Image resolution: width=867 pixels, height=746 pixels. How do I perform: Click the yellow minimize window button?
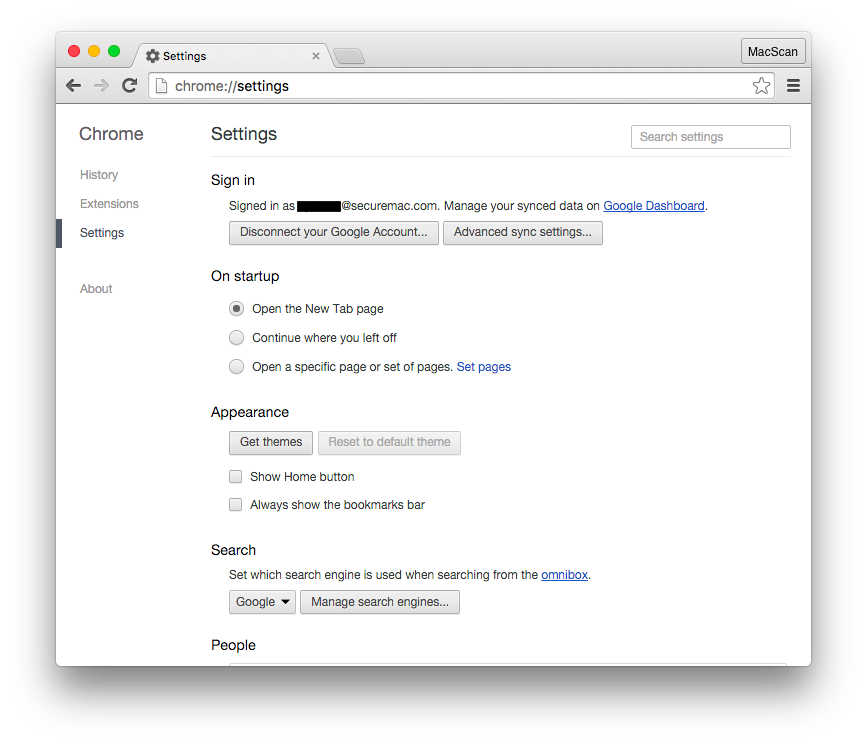click(x=94, y=51)
